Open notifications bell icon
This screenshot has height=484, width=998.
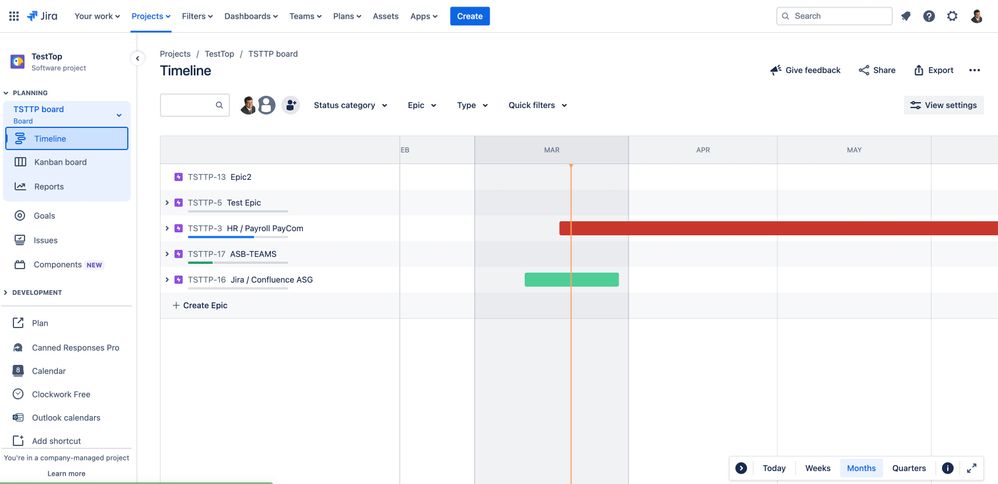tap(906, 17)
